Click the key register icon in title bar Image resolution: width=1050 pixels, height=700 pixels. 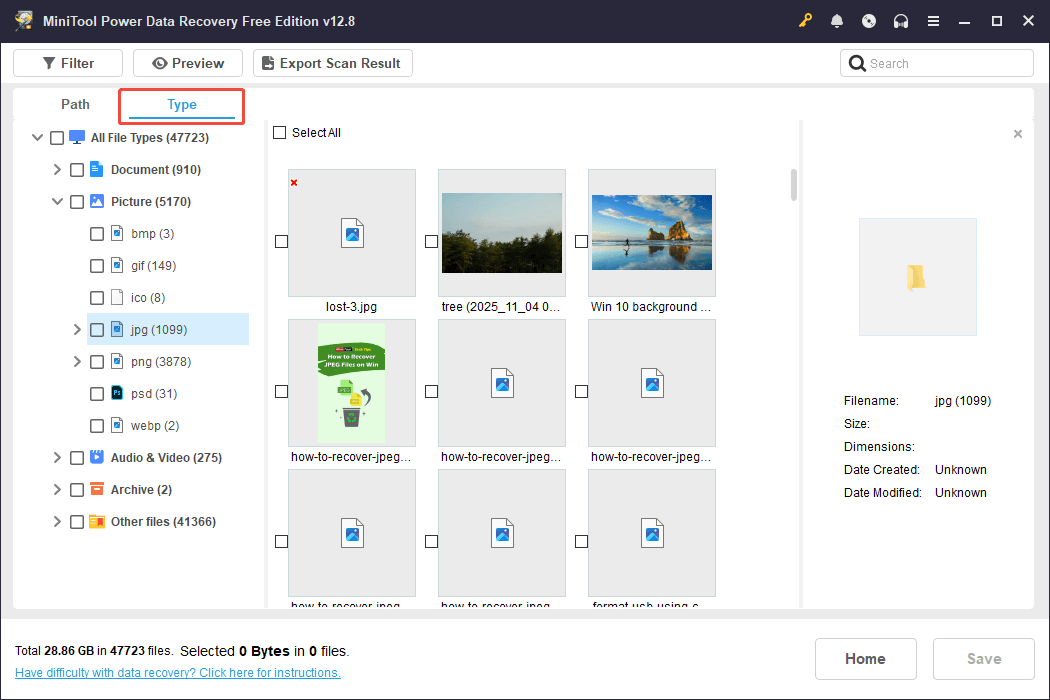(806, 21)
